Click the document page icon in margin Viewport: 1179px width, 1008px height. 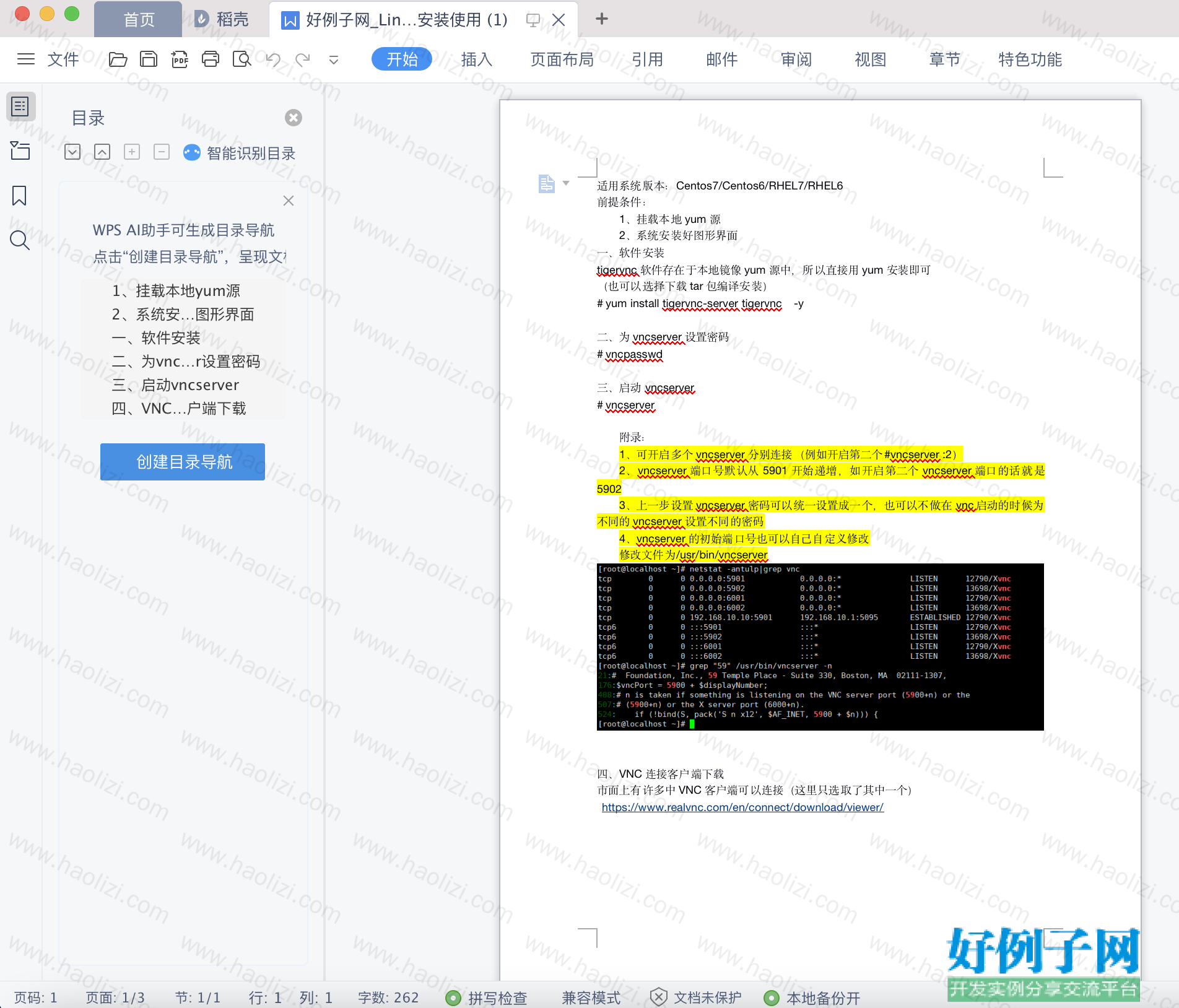(x=546, y=184)
